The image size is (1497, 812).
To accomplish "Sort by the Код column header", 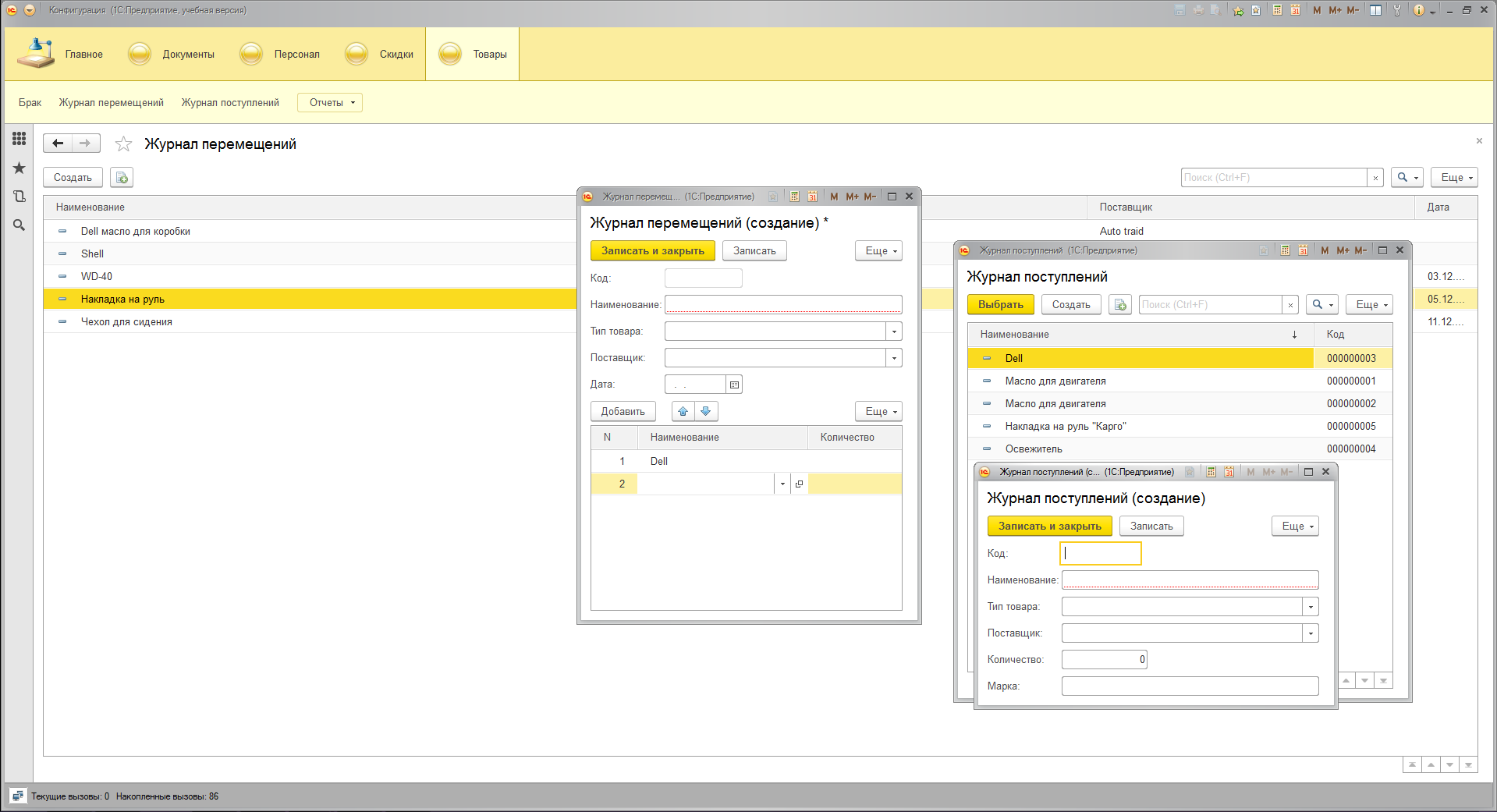I will point(1353,334).
